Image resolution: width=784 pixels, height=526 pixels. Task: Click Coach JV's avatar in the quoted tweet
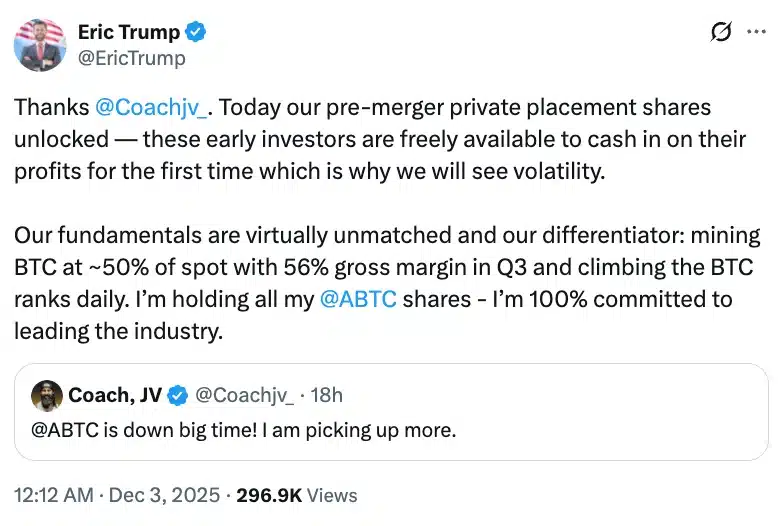46,396
